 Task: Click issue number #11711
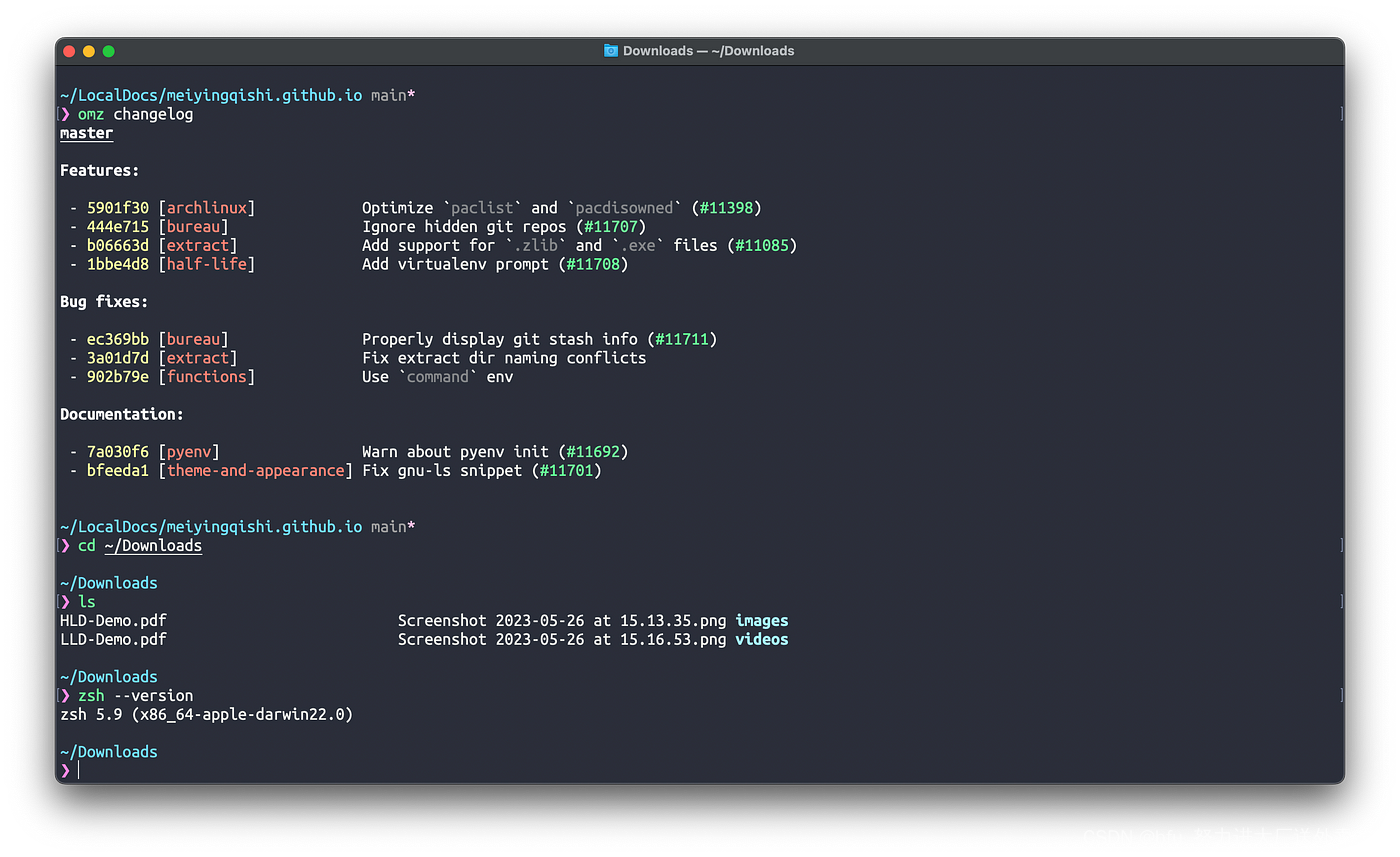coord(682,340)
